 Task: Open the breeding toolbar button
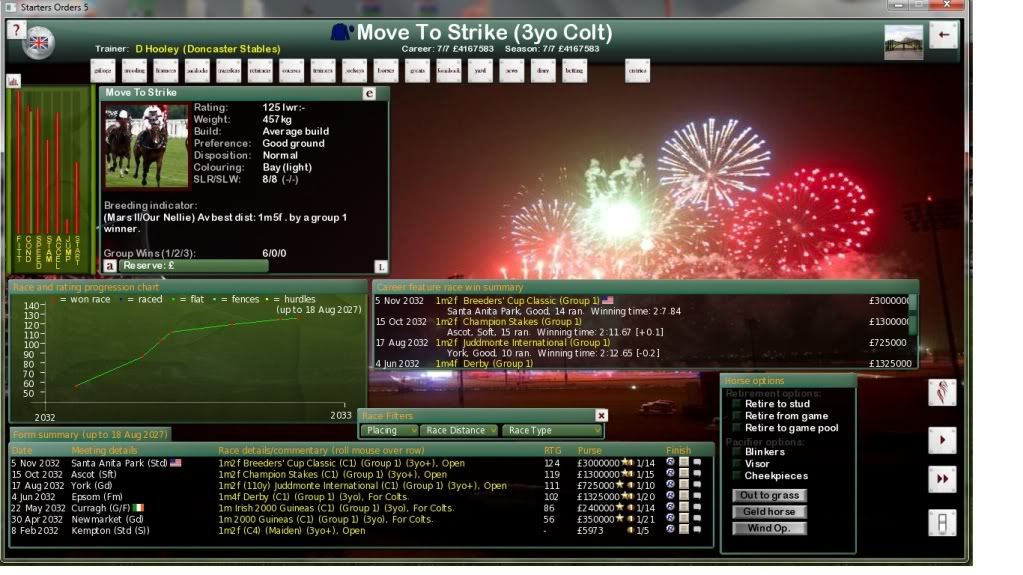[134, 70]
